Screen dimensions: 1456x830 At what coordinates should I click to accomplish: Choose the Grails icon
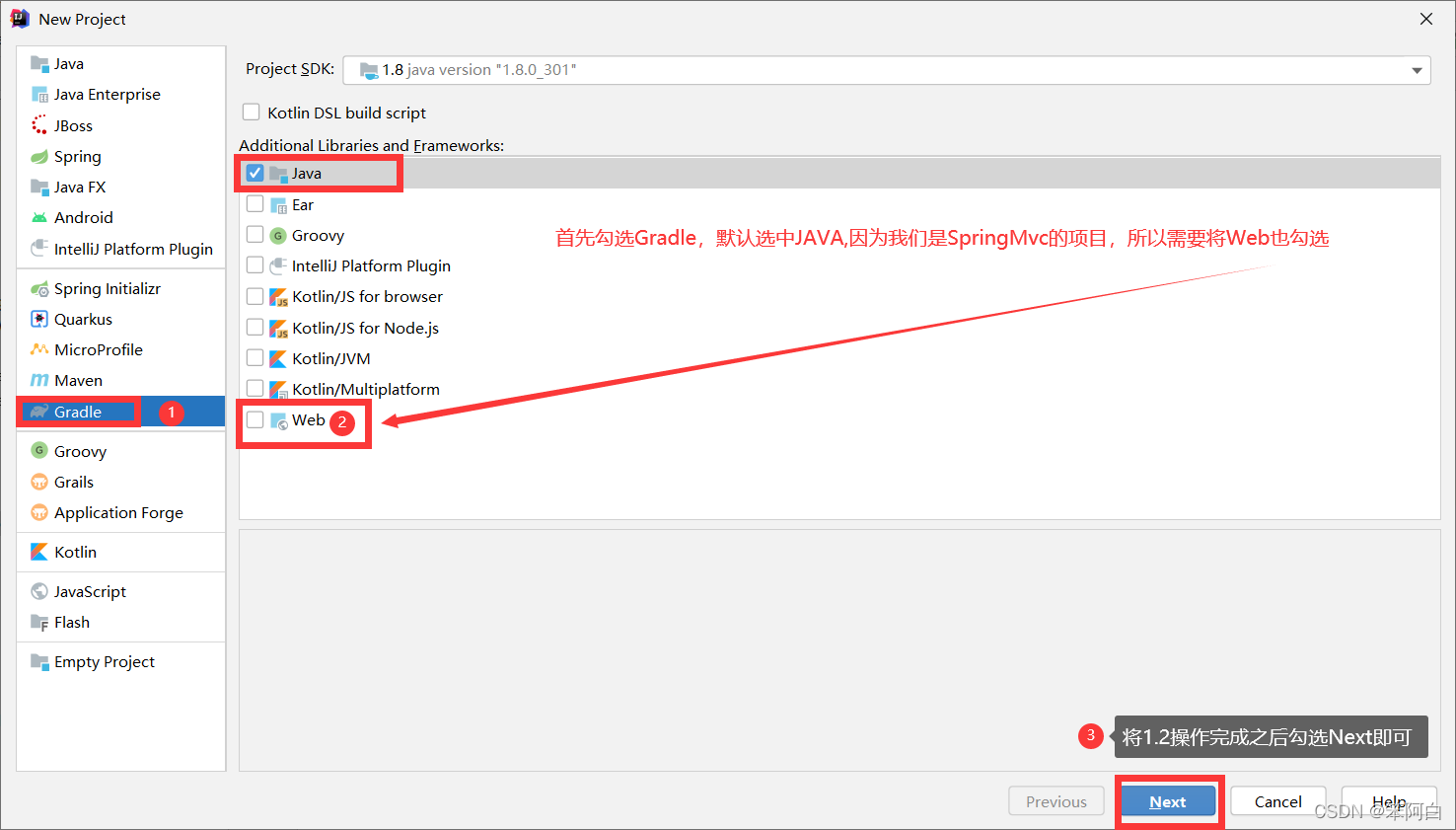39,482
